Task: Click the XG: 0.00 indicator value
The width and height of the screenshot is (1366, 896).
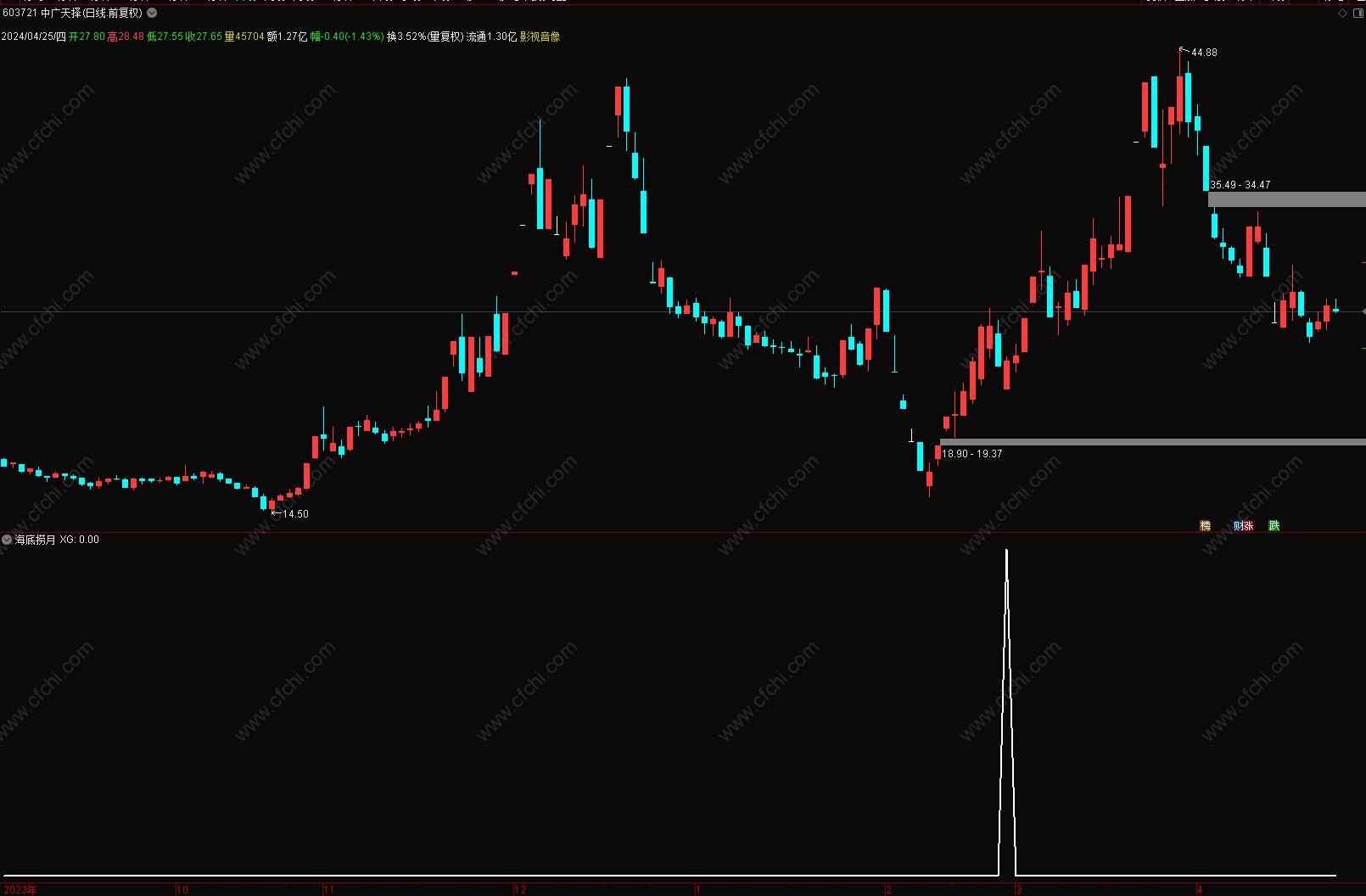Action: (79, 540)
